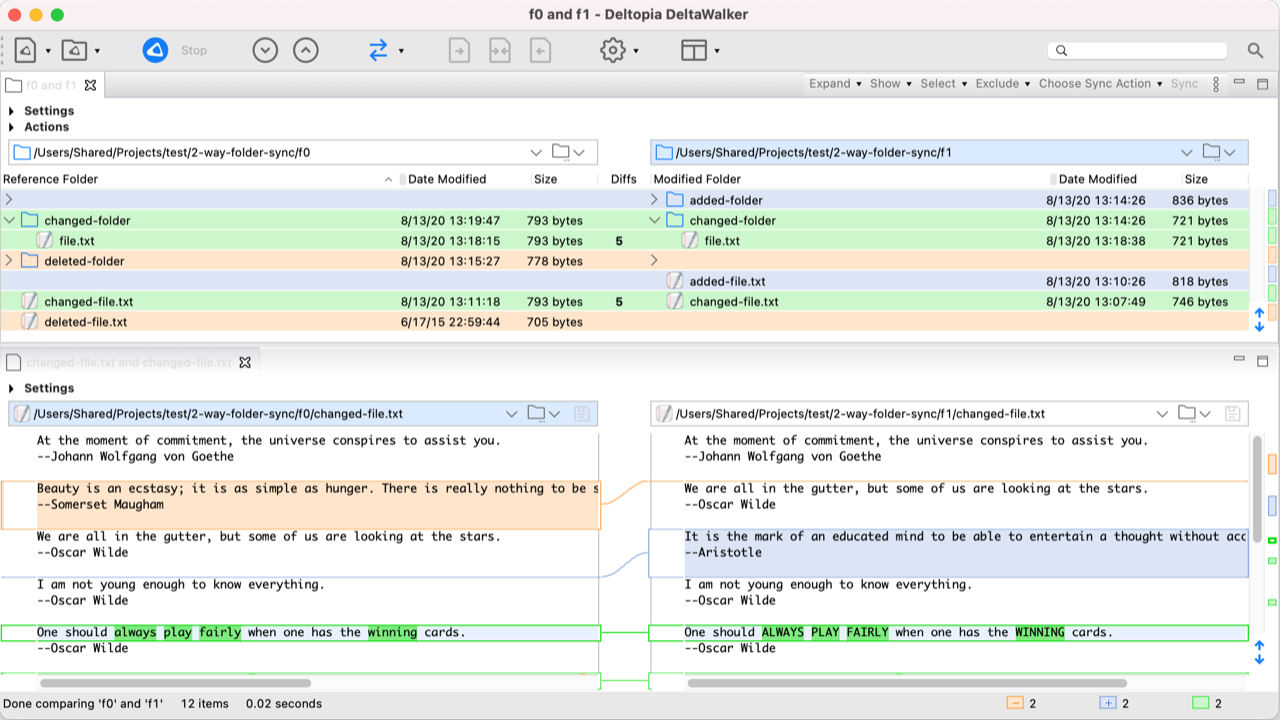Minimize the folder comparison panel
Image resolution: width=1280 pixels, height=720 pixels.
click(1239, 83)
